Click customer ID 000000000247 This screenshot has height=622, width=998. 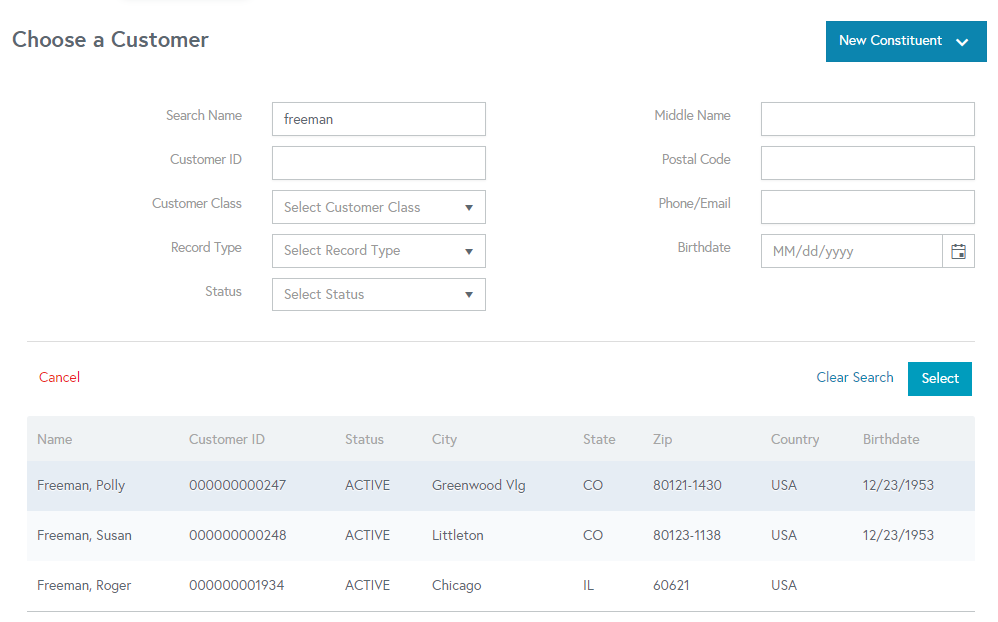tap(237, 485)
